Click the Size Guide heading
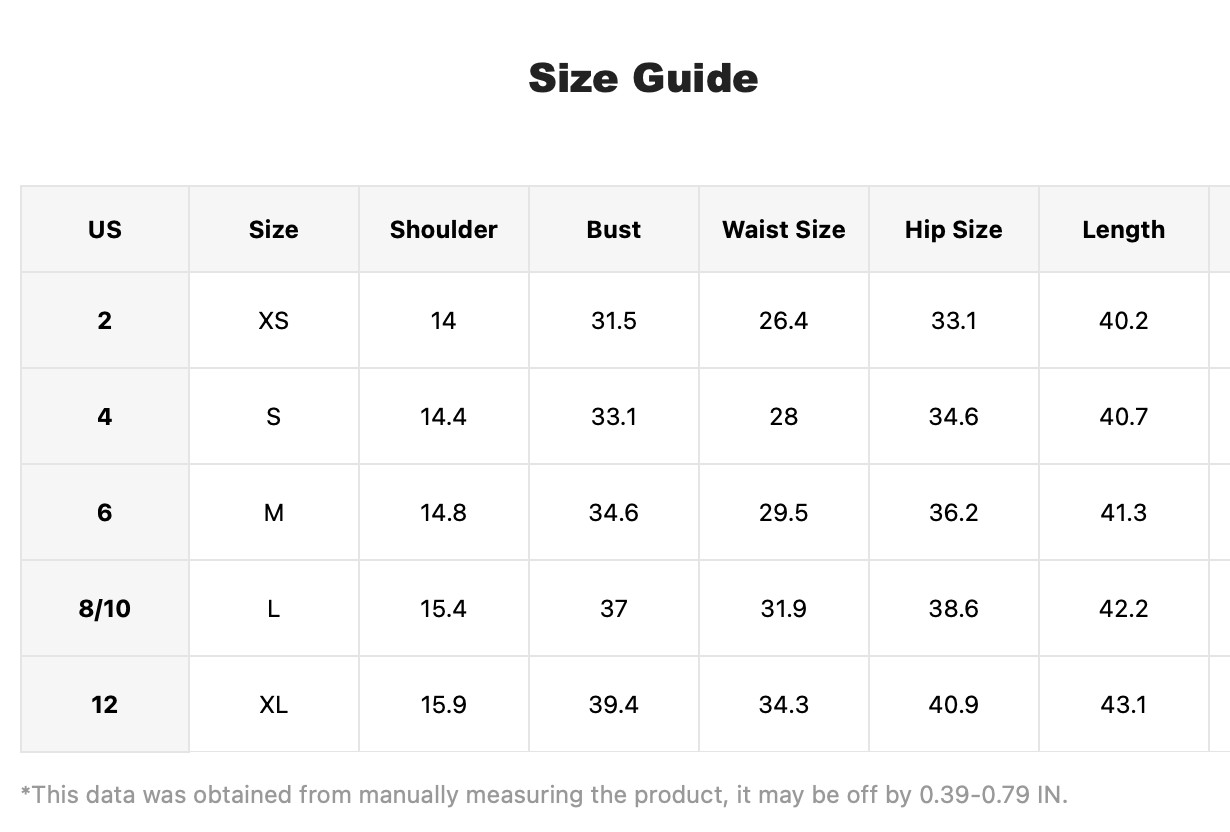The width and height of the screenshot is (1230, 832). point(643,78)
